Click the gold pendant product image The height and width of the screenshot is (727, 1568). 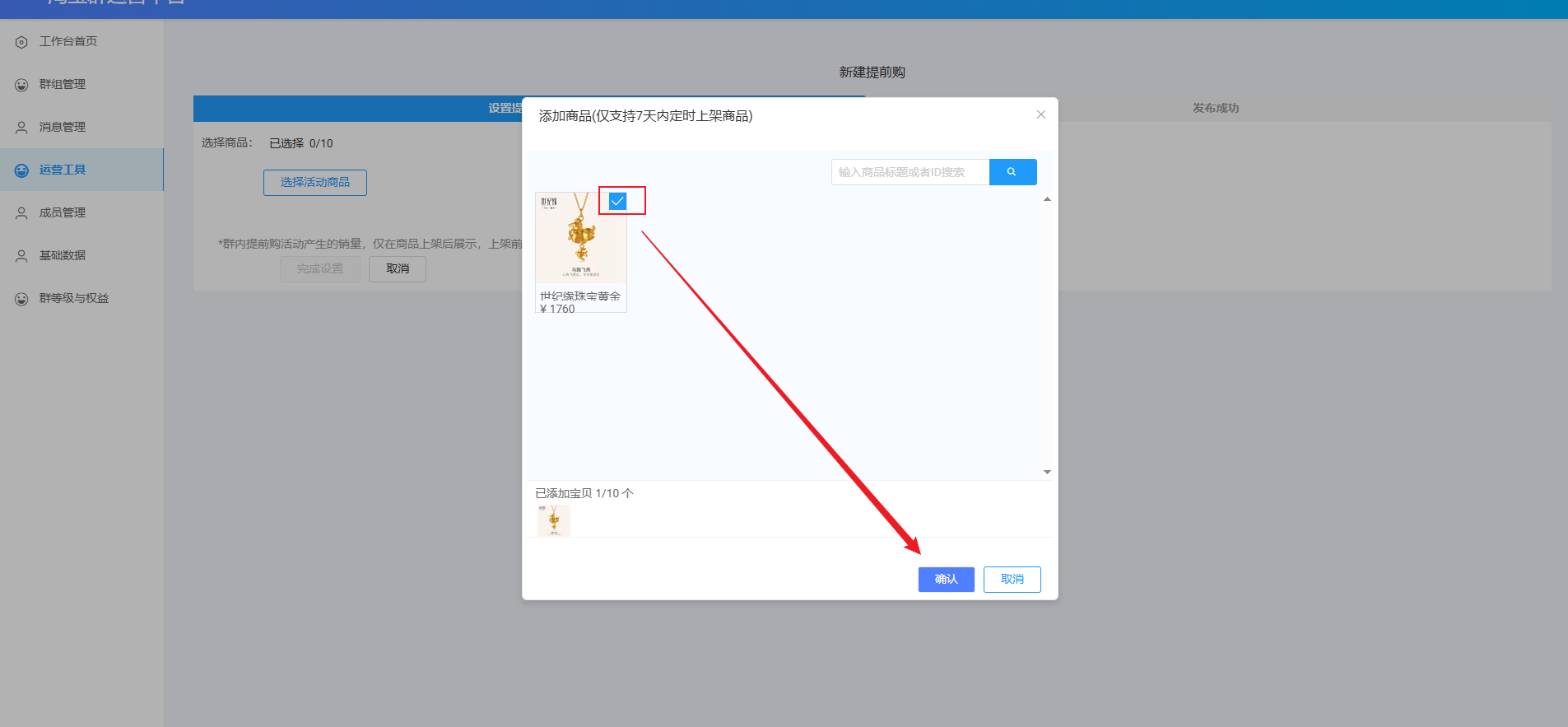pyautogui.click(x=580, y=239)
